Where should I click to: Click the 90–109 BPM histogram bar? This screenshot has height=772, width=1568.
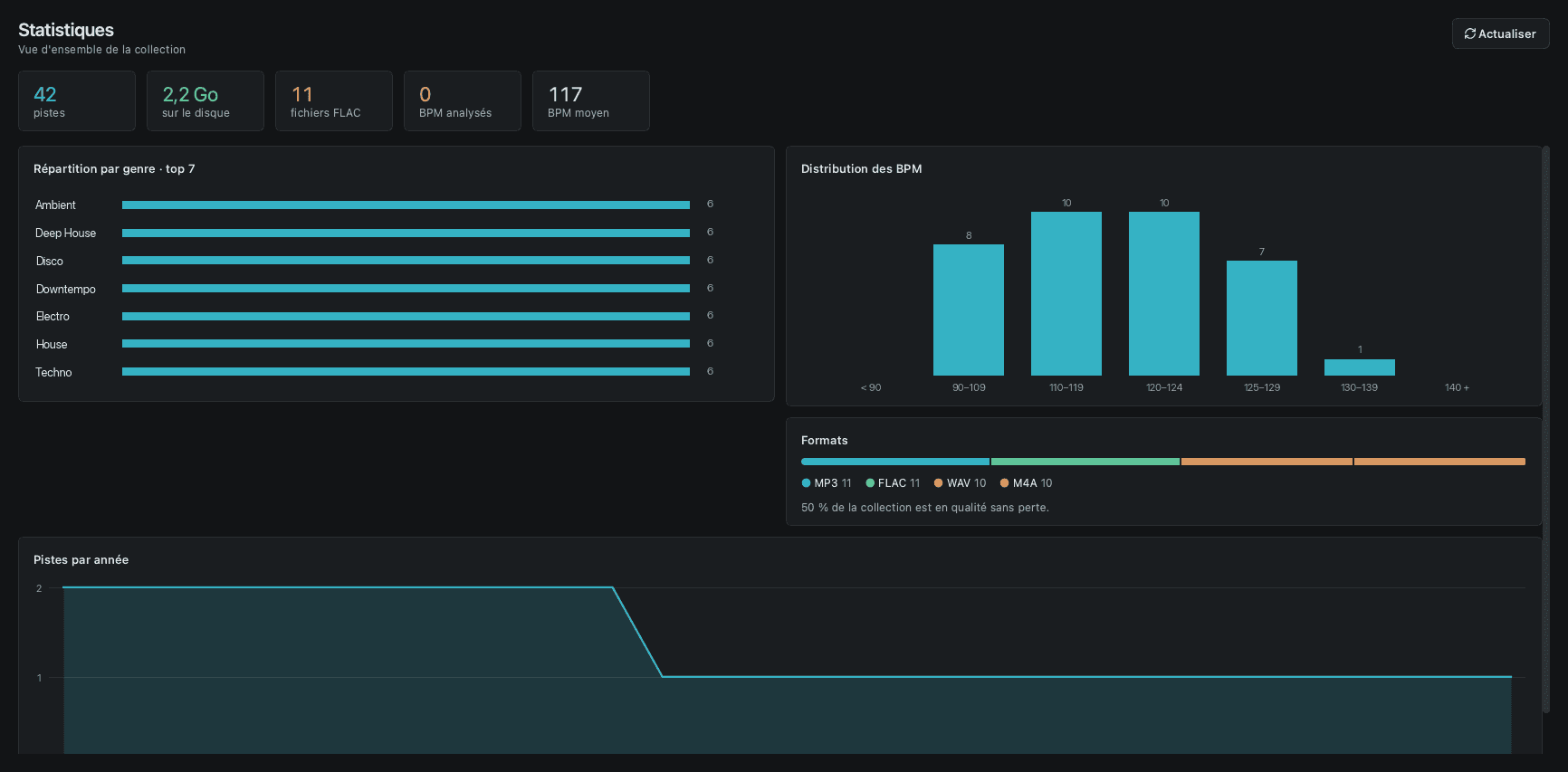[x=969, y=310]
